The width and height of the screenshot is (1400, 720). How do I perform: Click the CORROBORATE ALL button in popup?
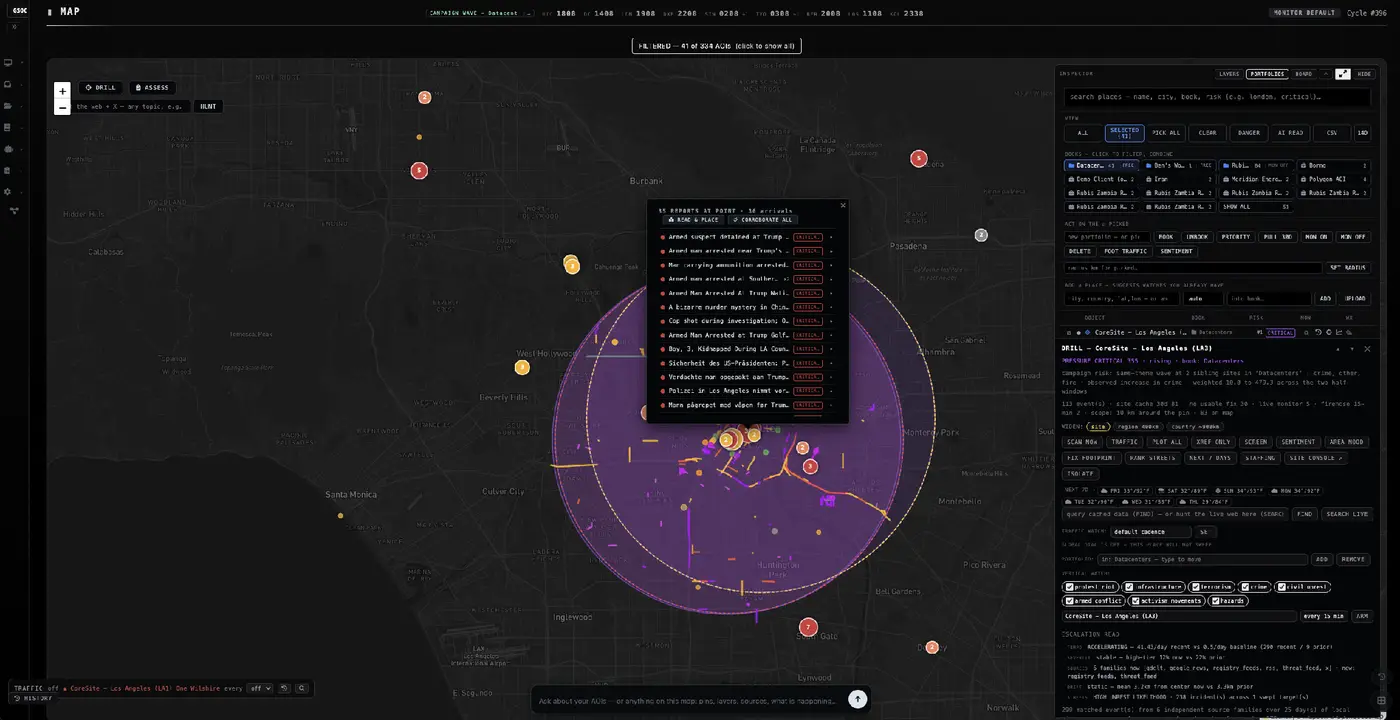pos(763,220)
